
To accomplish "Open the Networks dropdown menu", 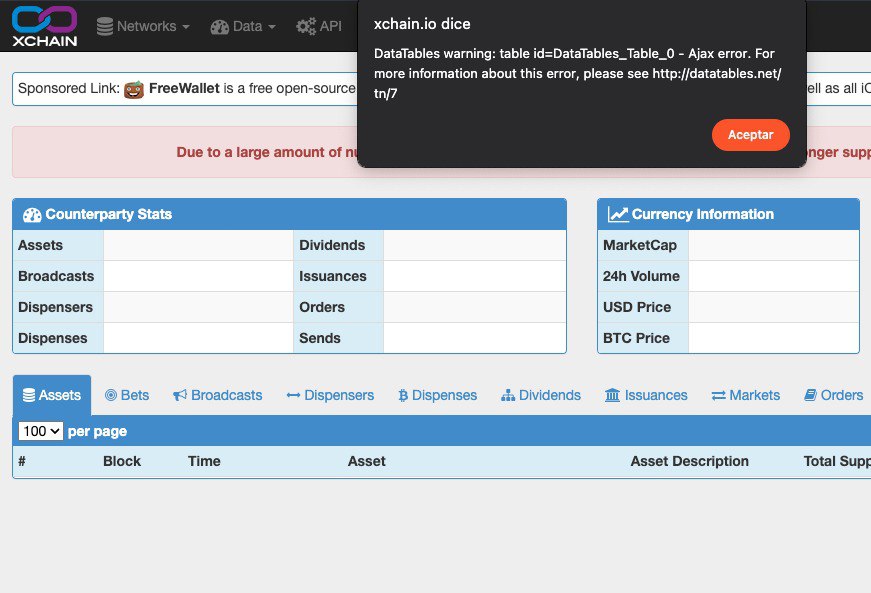I will 143,26.
